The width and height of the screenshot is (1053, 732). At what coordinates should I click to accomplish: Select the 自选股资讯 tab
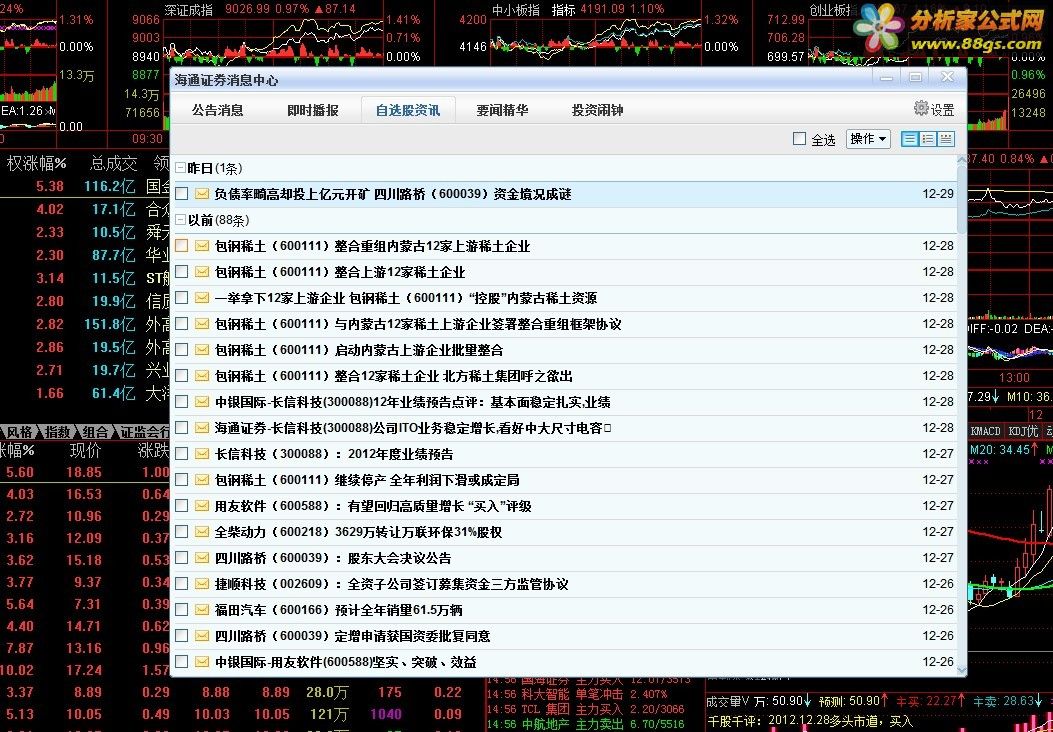click(x=408, y=109)
